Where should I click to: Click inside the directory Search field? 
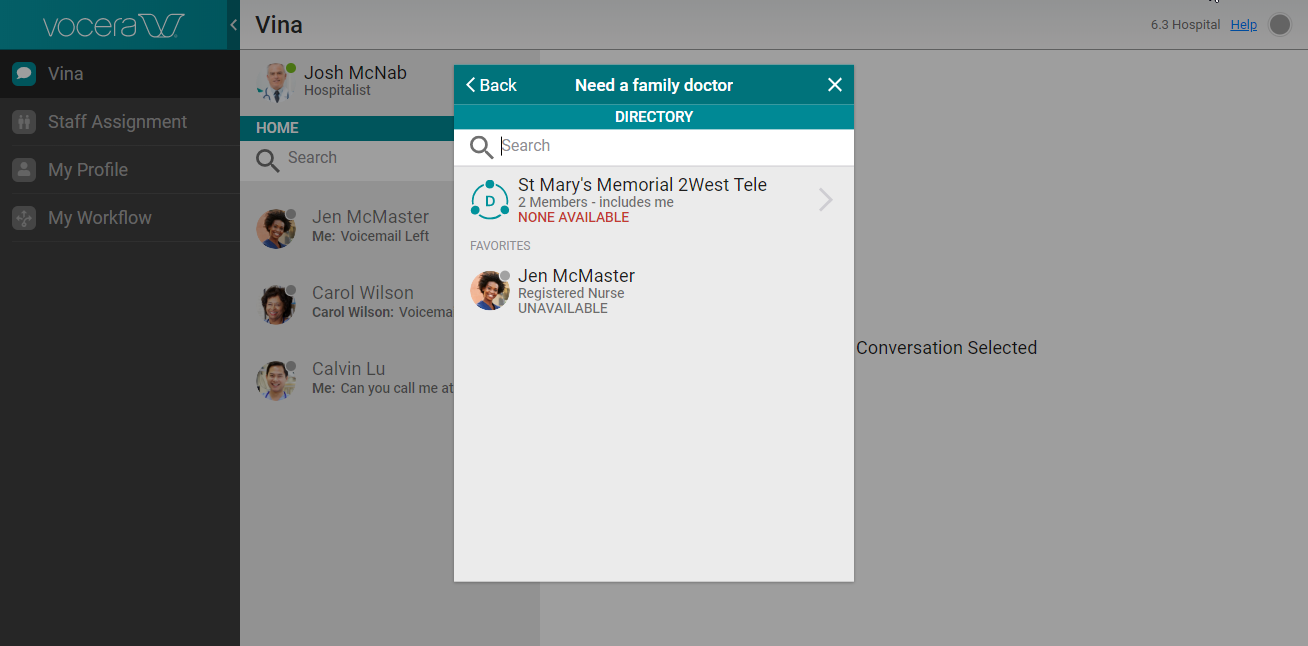tap(670, 146)
